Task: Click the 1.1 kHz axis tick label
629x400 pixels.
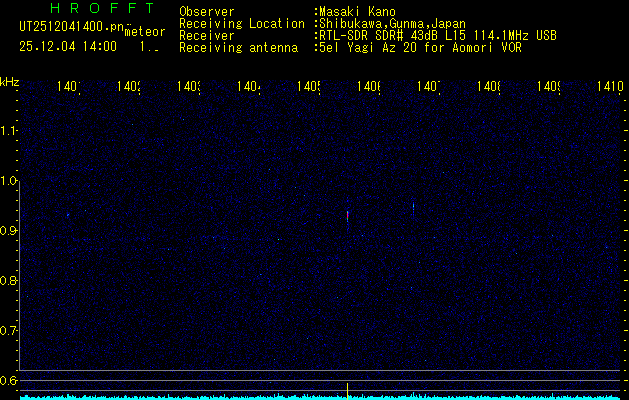Action: click(8, 130)
